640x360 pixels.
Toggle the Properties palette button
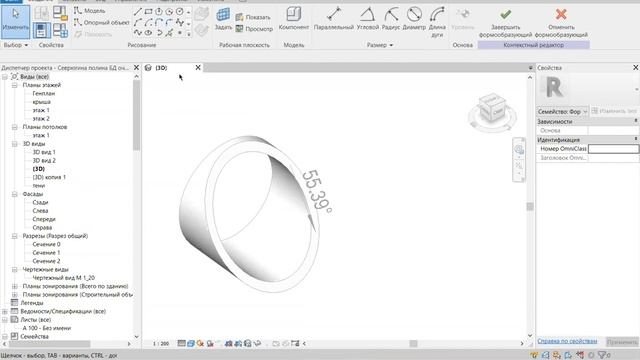41,31
